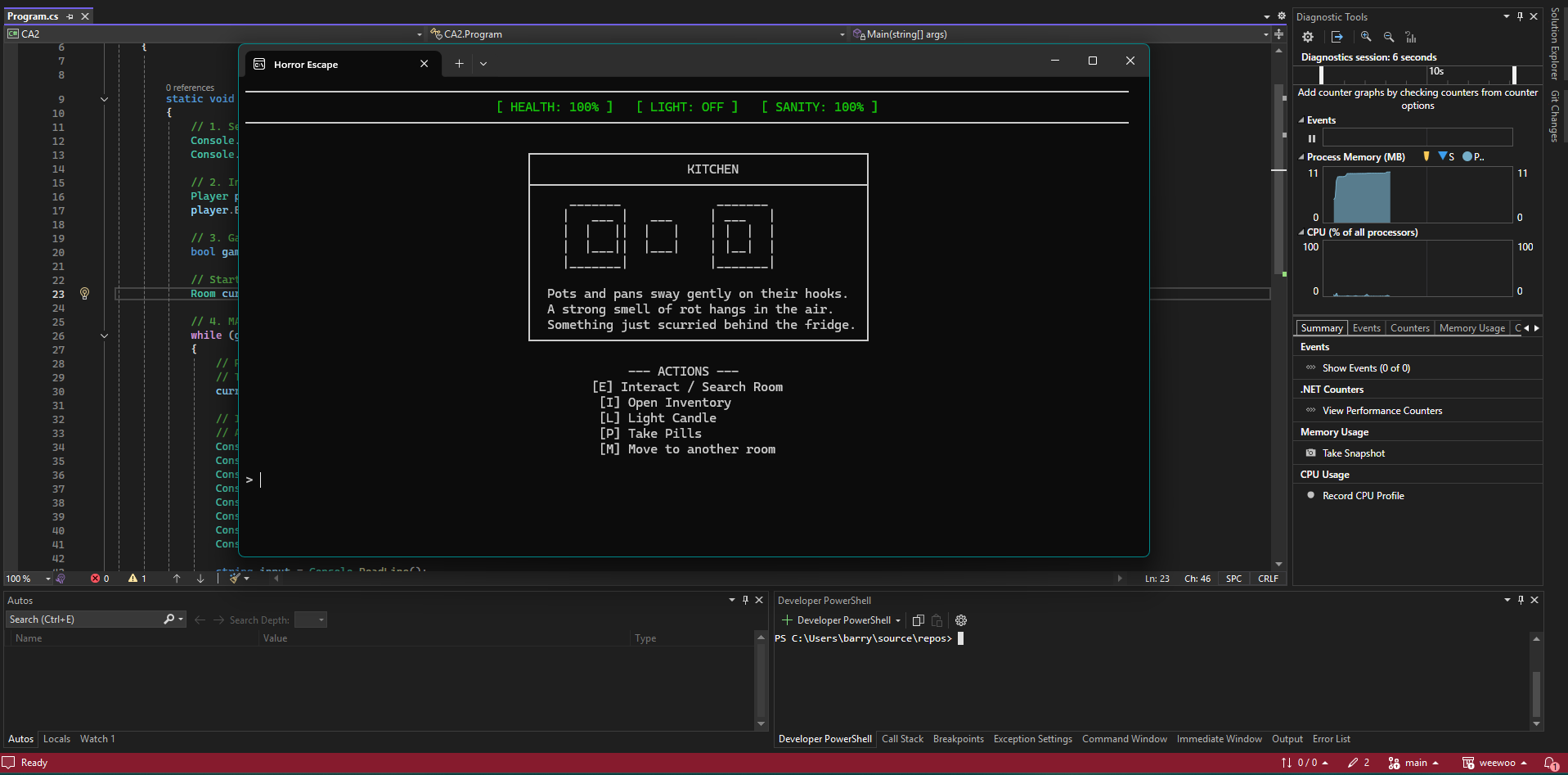The height and width of the screenshot is (775, 1568).
Task: Open PowerShell terminal settings gear
Action: tap(961, 620)
